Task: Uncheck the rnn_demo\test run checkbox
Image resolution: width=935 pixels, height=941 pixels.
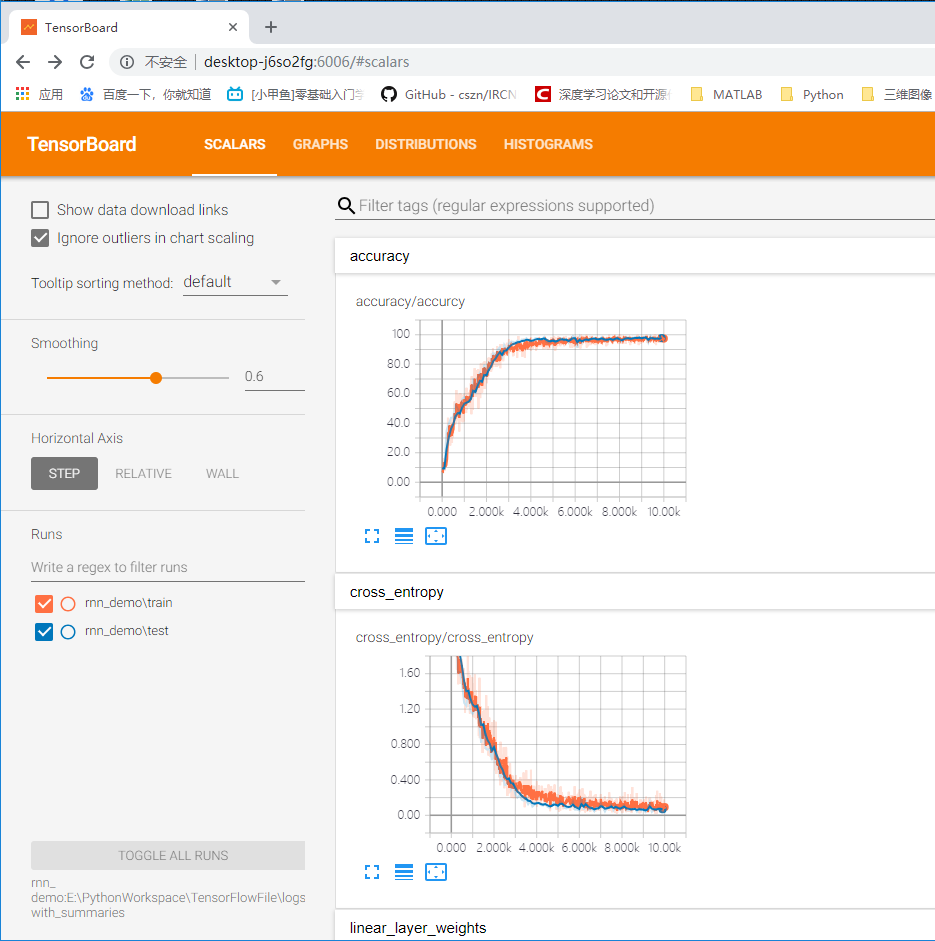Action: pos(44,632)
